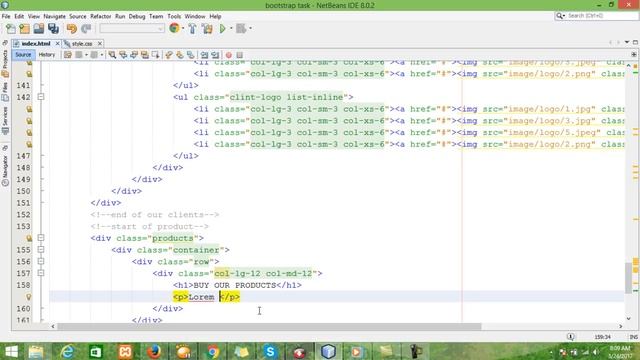Open Skype from the taskbar
The image size is (640, 360).
[x=270, y=351]
